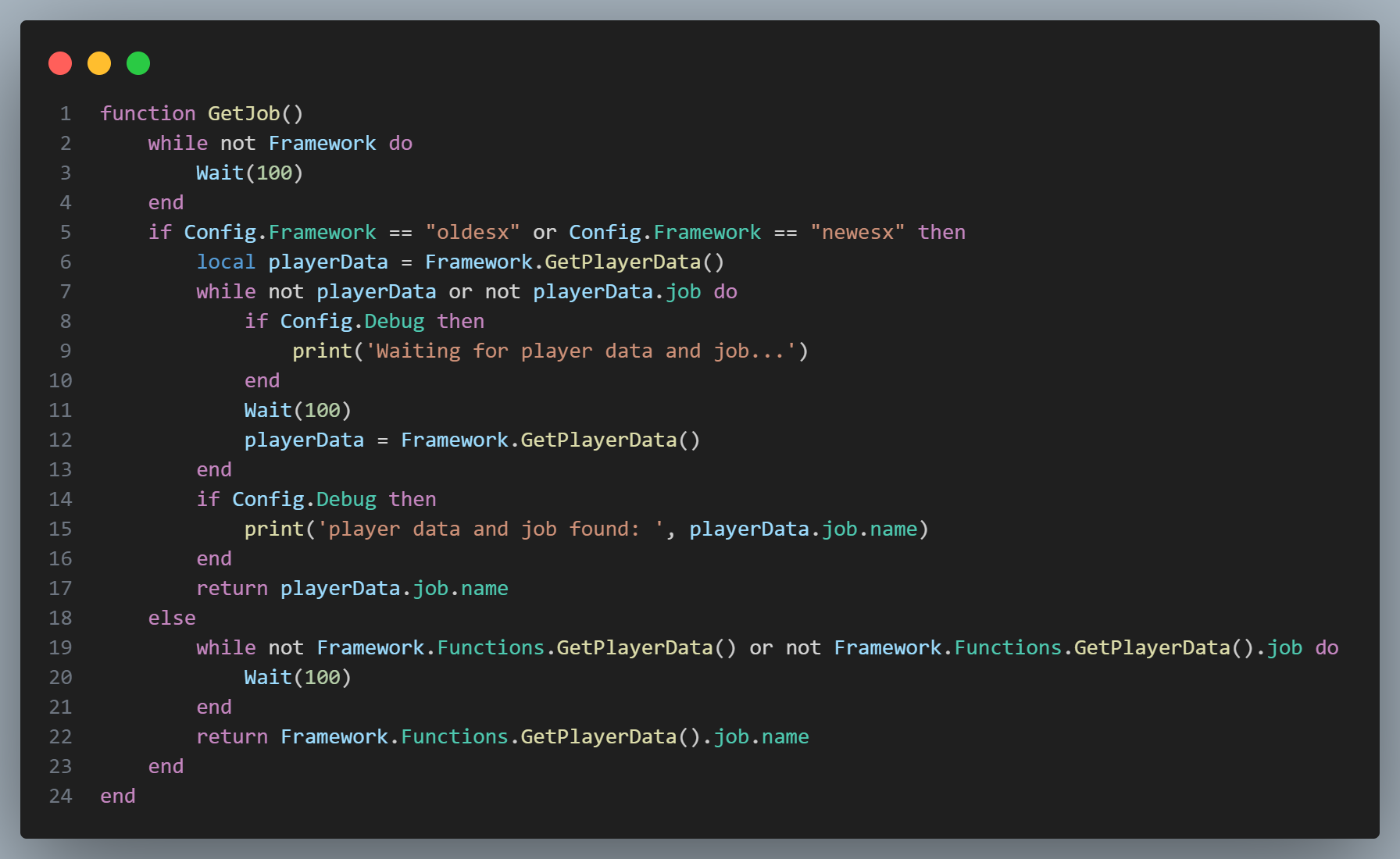Screen dimensions: 1400x859
Task: Click Wait(100) on line 20
Action: tap(298, 678)
